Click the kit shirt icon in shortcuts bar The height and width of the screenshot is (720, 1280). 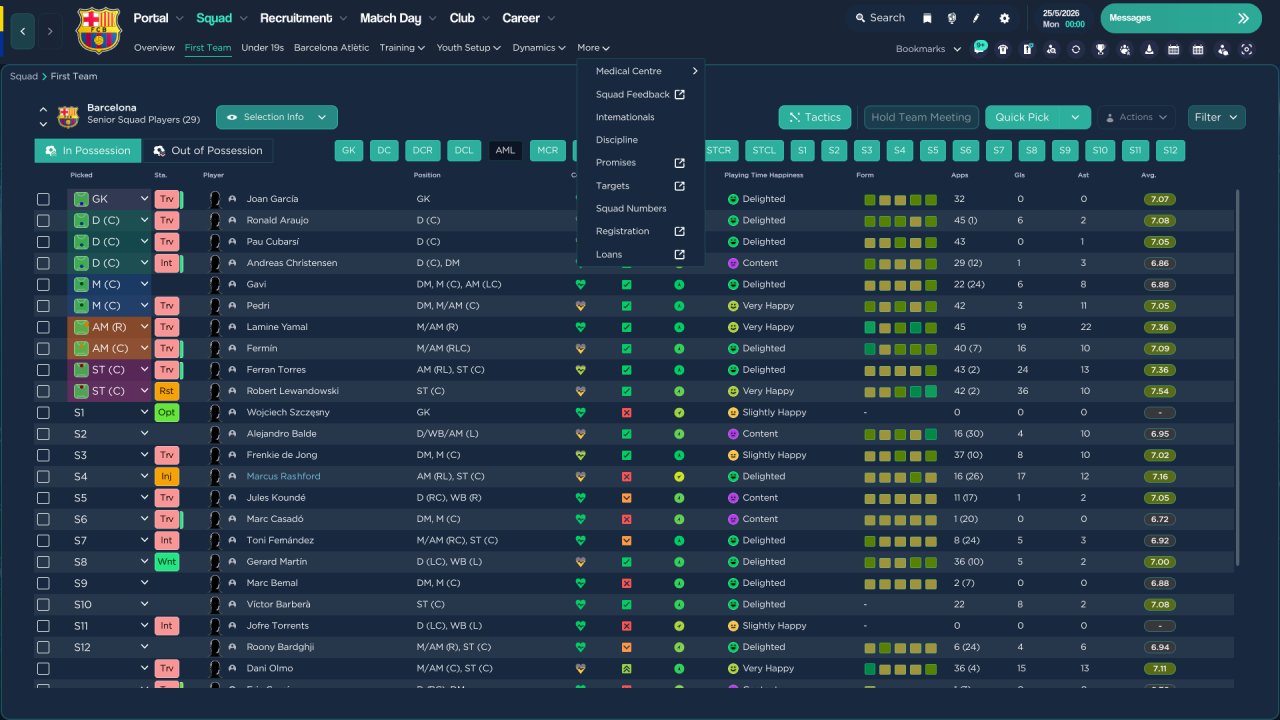tap(1003, 49)
